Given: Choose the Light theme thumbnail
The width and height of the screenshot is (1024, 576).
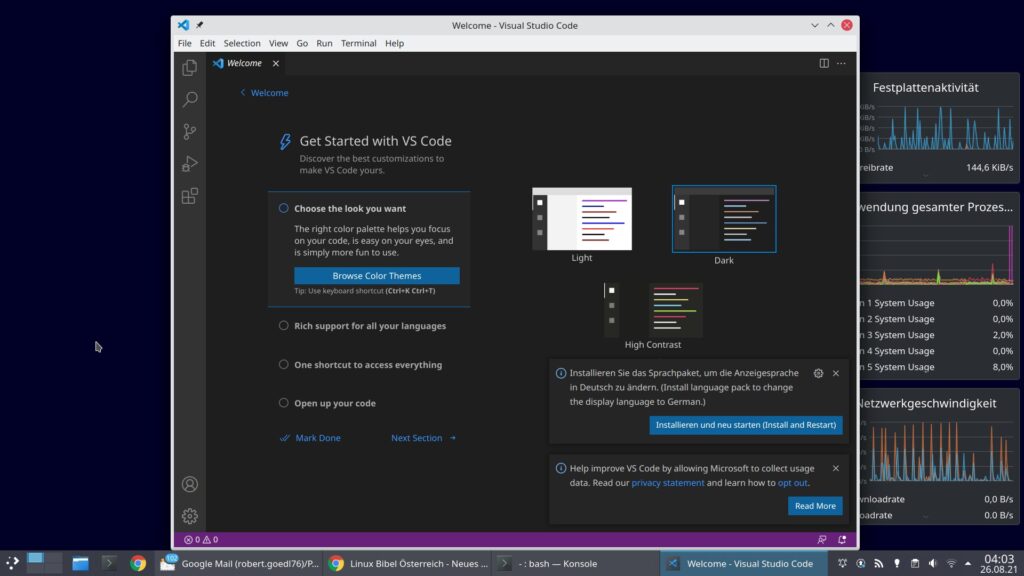Looking at the screenshot, I should tap(582, 219).
